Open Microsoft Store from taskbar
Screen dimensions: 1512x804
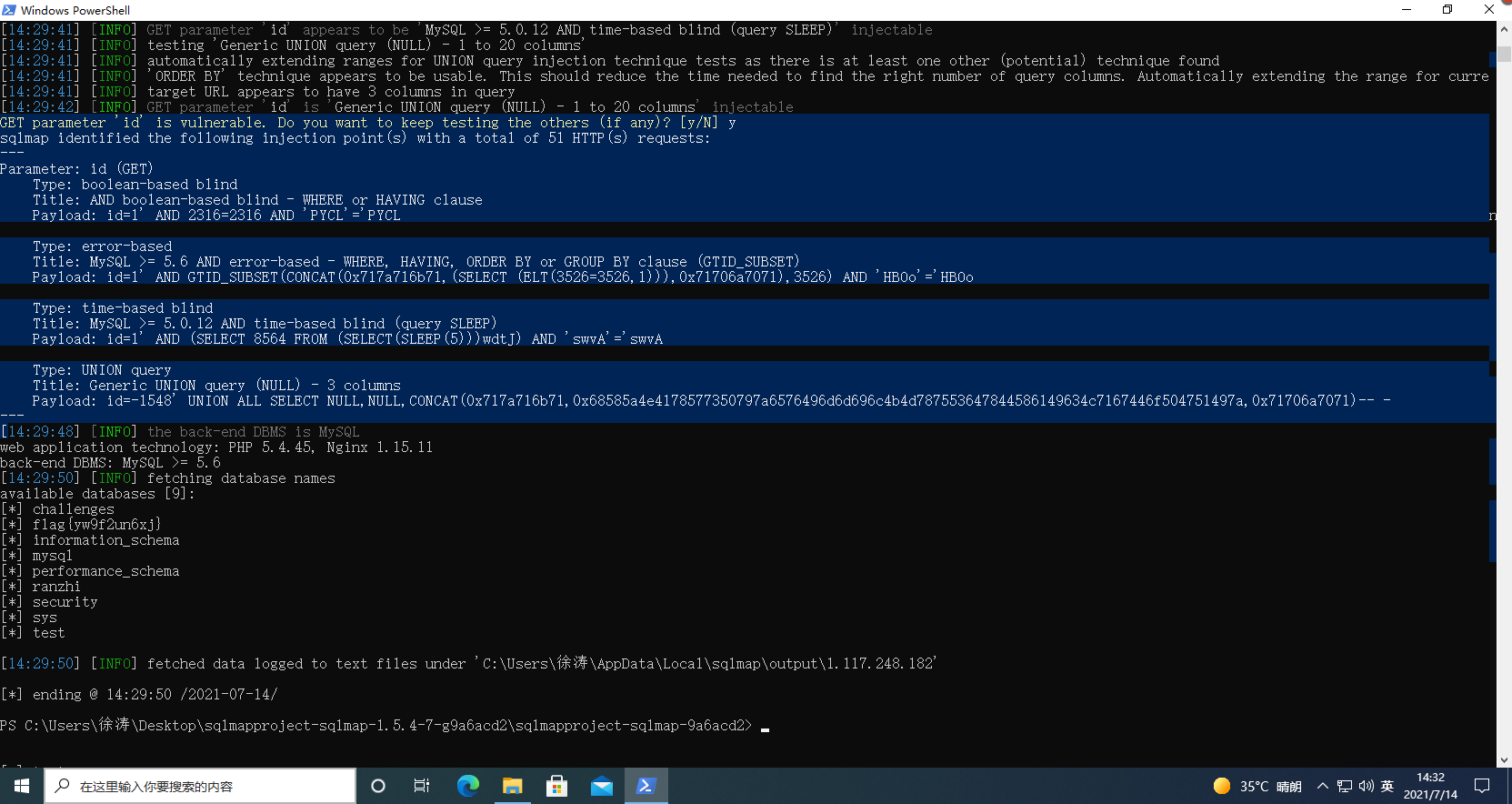(556, 786)
